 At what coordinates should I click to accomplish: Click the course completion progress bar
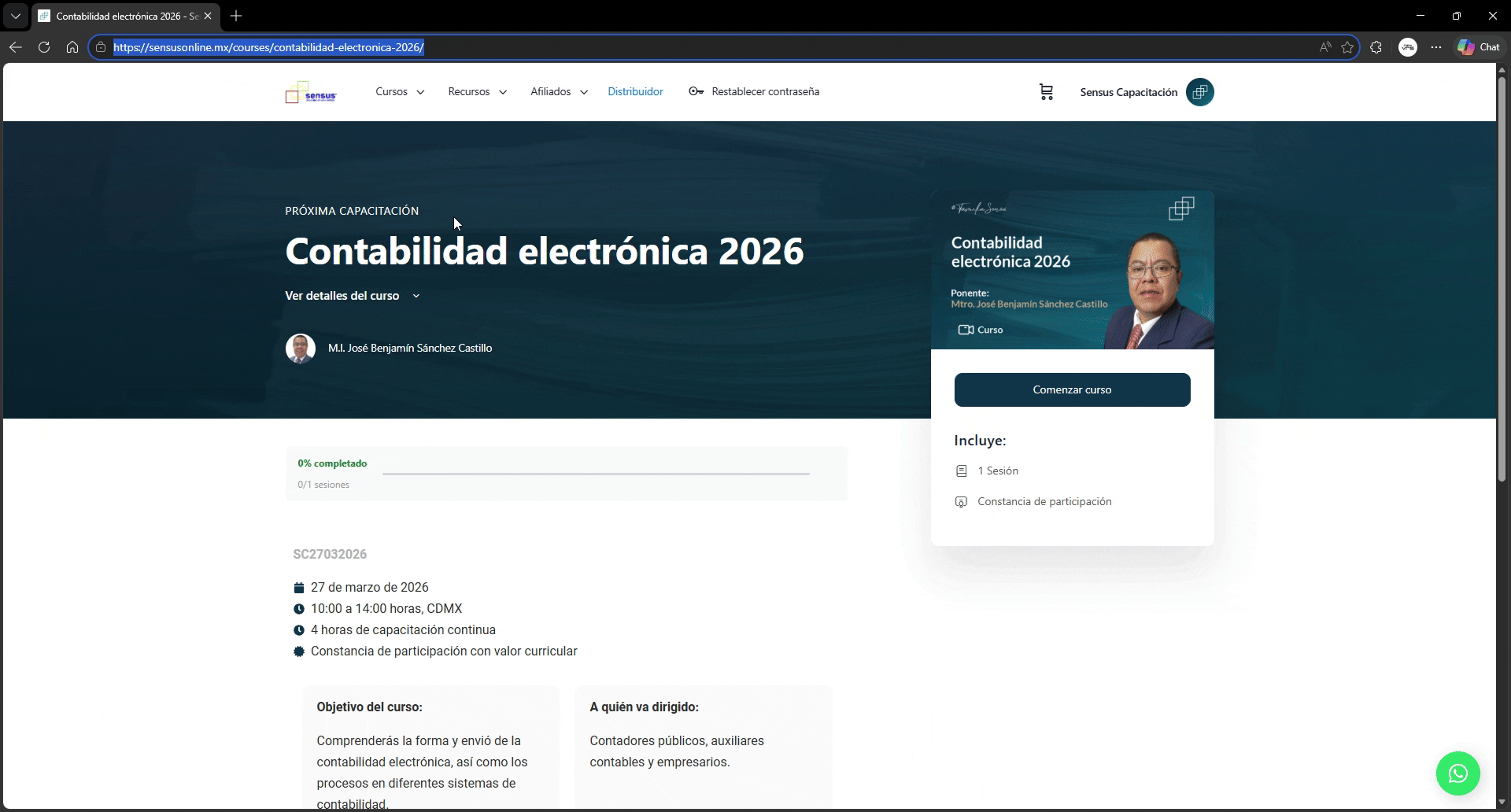click(x=595, y=474)
